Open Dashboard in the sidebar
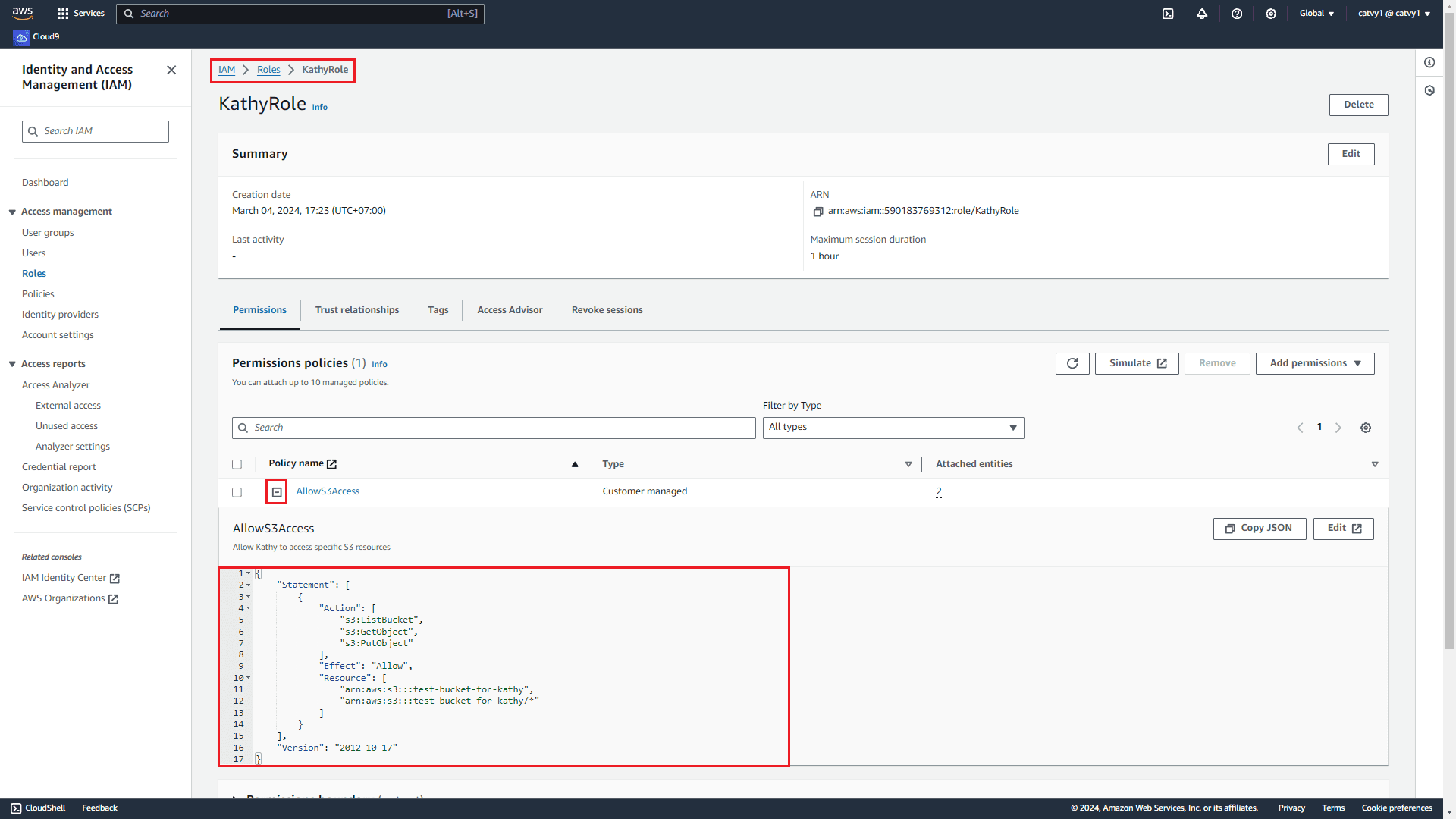1456x819 pixels. pos(45,183)
